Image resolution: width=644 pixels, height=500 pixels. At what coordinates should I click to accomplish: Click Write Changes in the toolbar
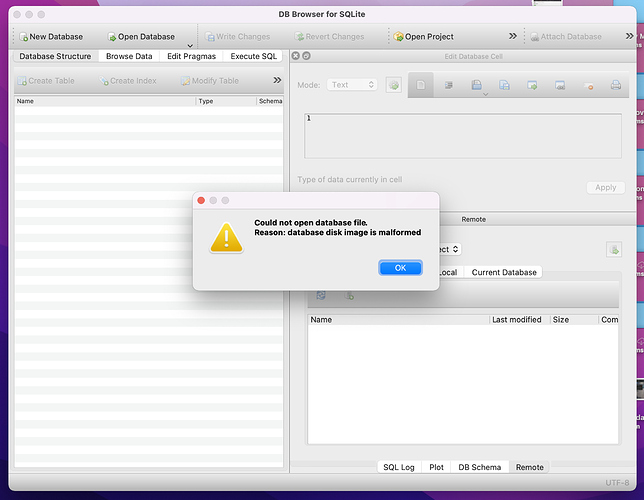point(237,37)
